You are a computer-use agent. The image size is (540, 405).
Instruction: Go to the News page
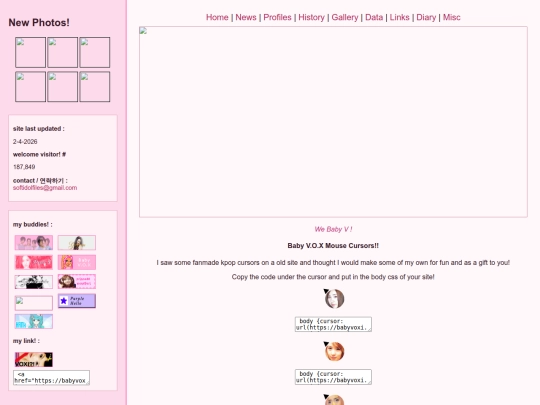click(x=246, y=17)
